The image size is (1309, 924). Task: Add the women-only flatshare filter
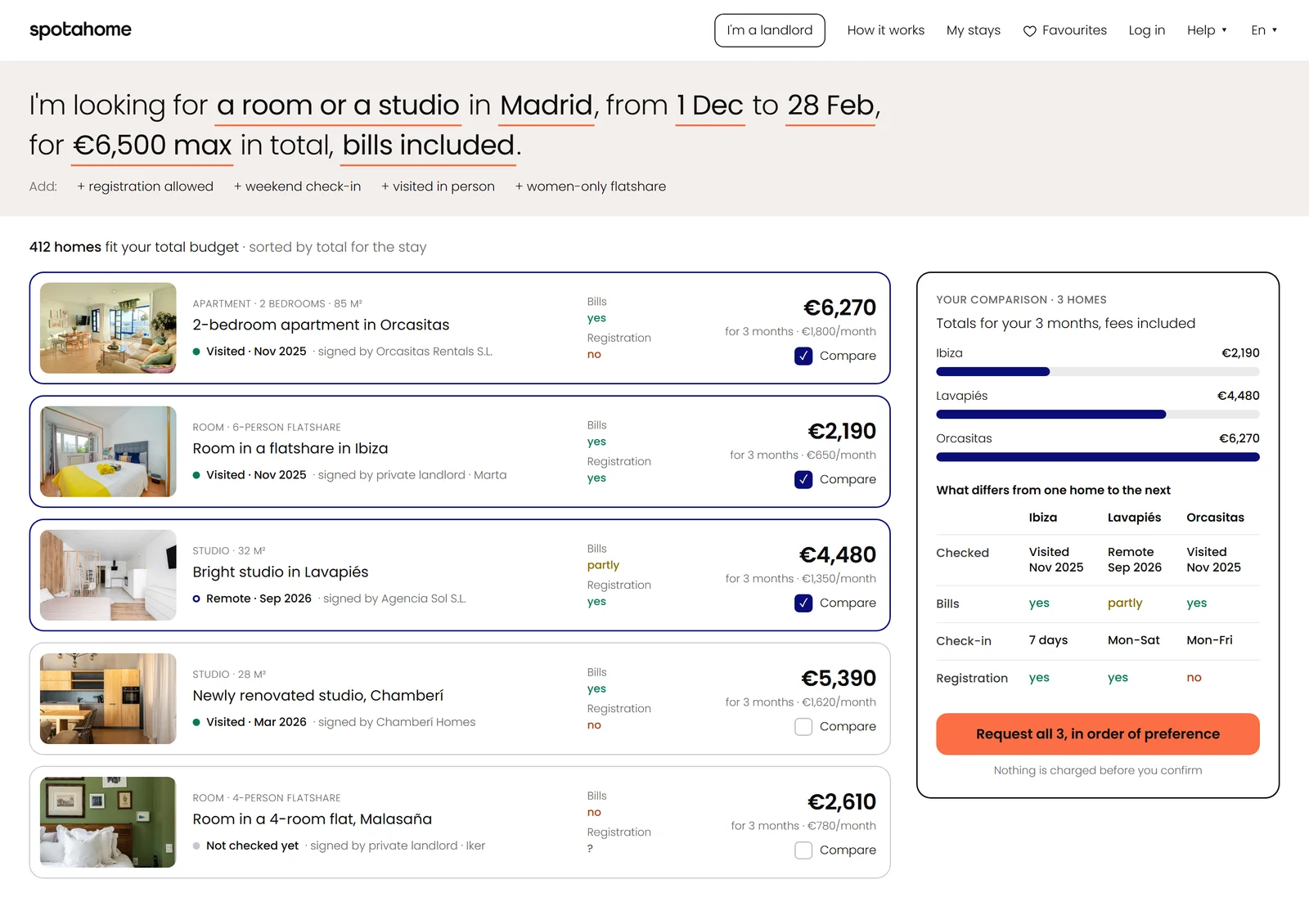click(x=590, y=186)
